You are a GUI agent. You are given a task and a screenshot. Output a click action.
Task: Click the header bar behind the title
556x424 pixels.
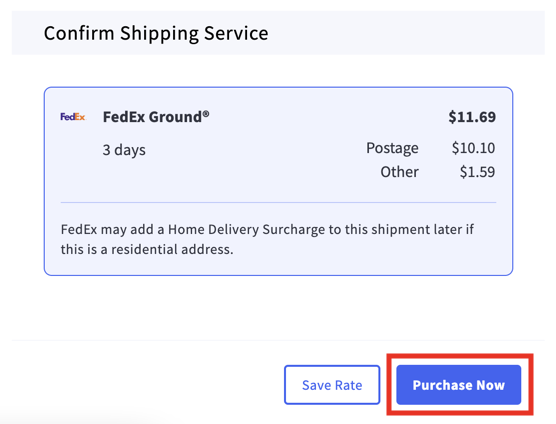(278, 33)
